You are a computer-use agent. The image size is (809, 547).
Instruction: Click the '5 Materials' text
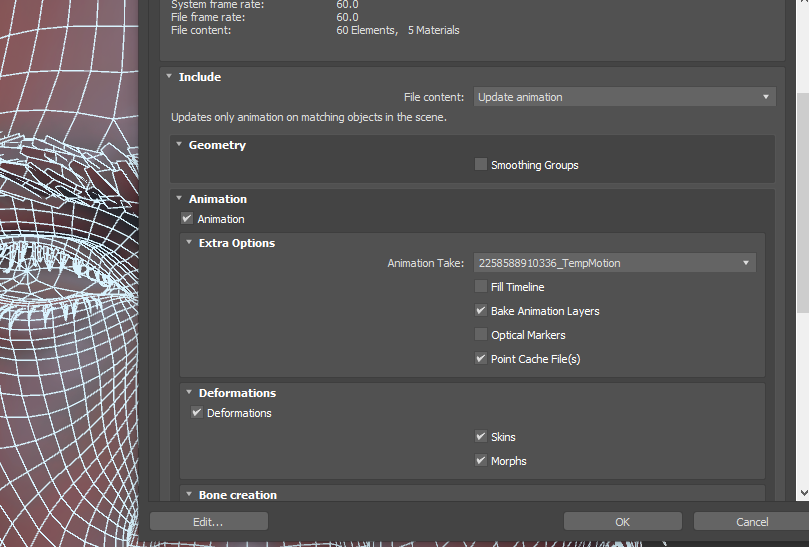(x=433, y=30)
